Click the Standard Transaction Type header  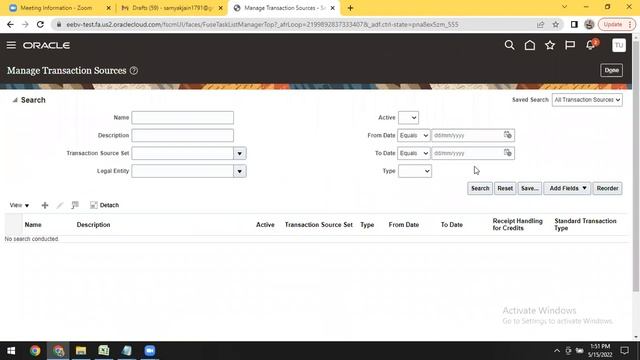click(585, 224)
